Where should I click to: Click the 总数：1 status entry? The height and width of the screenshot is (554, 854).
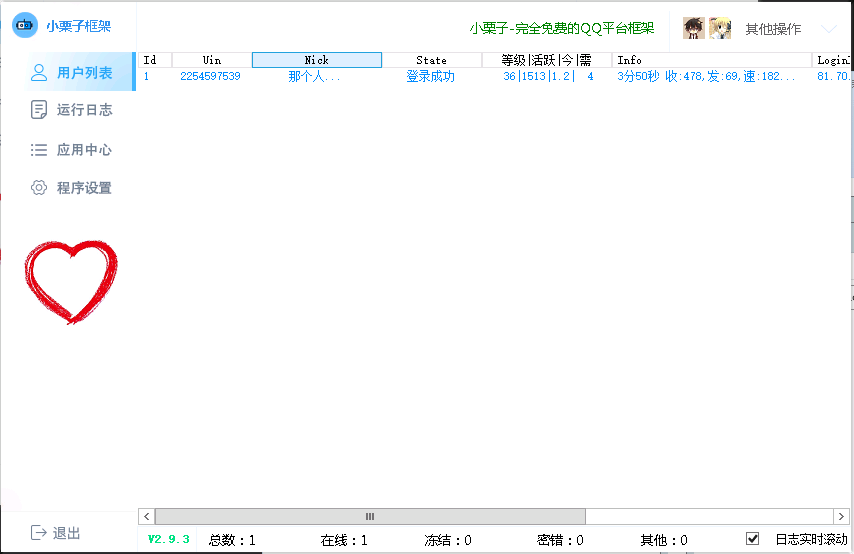click(x=232, y=540)
